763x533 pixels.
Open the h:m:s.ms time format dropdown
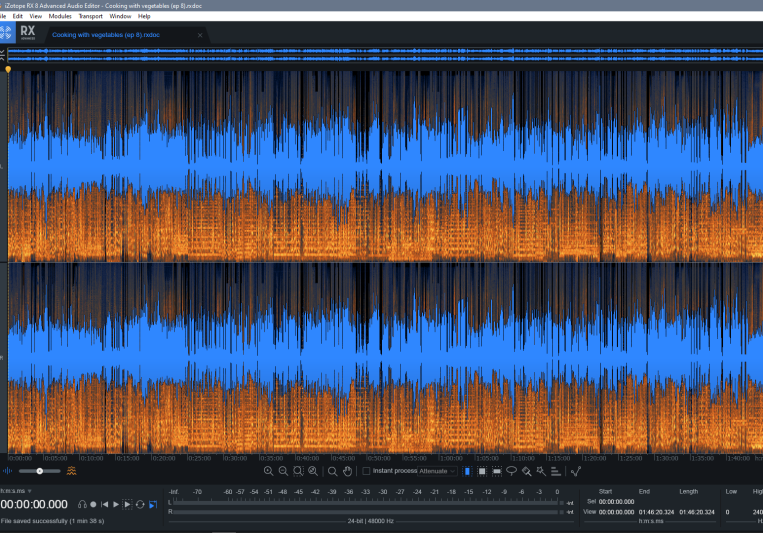[x=16, y=491]
